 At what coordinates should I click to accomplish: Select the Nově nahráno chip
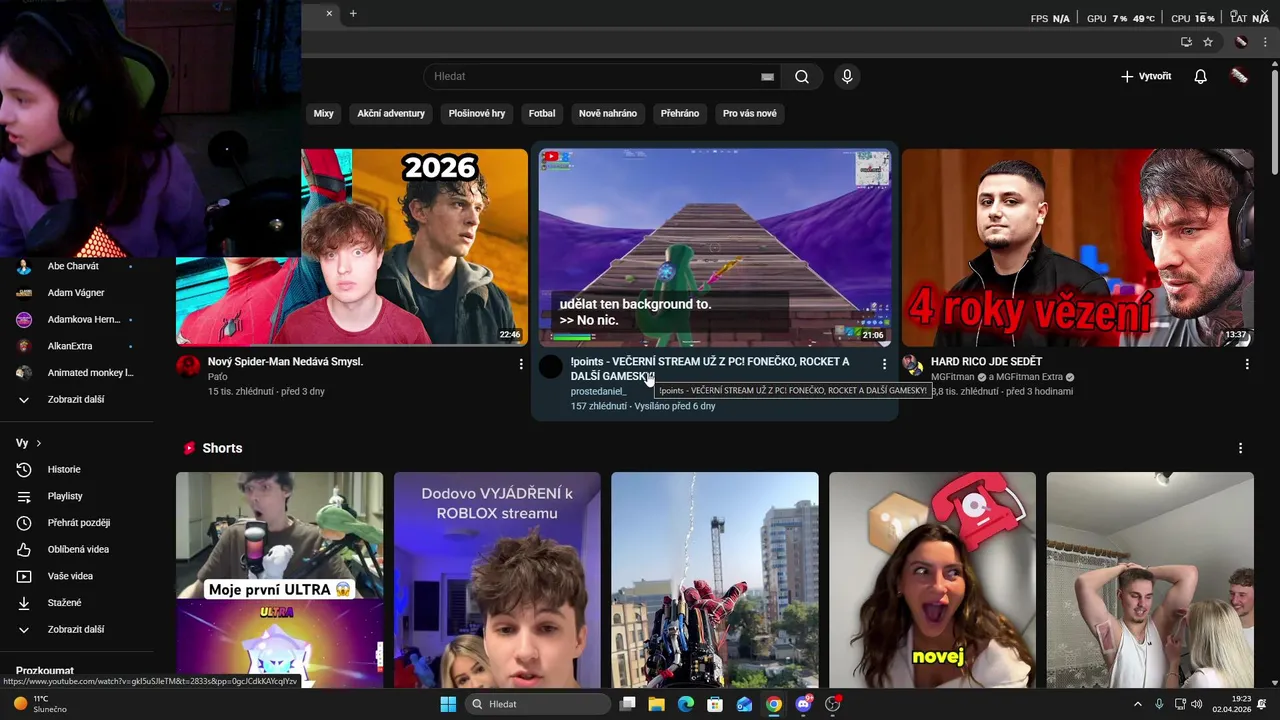(608, 113)
